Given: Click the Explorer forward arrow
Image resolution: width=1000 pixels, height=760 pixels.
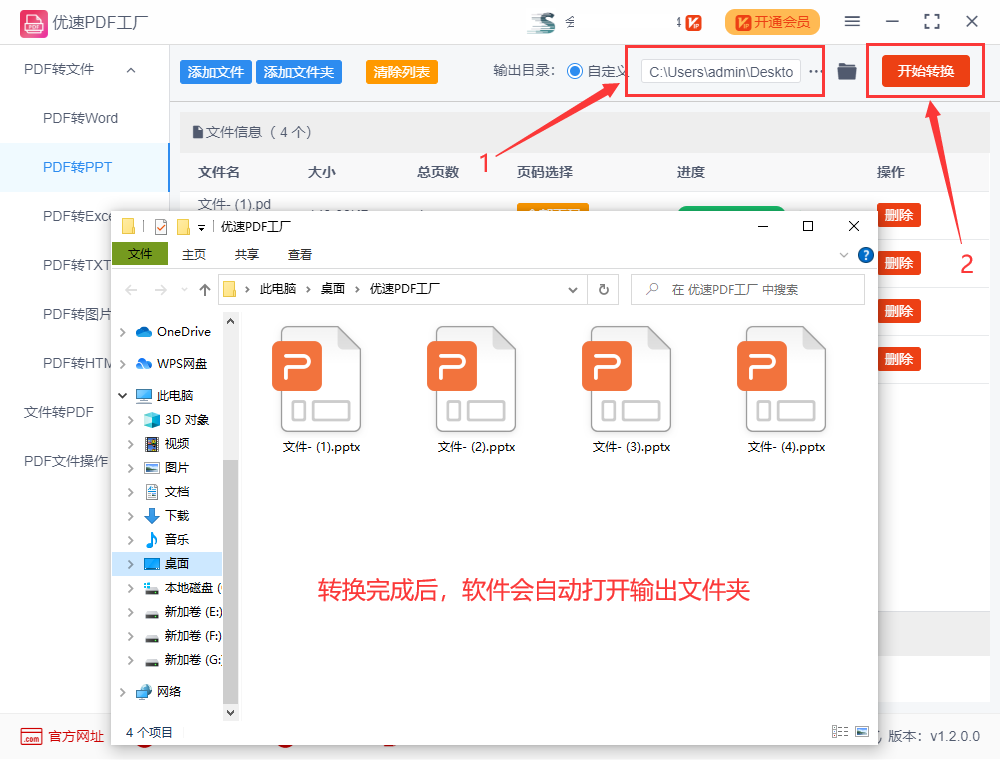Looking at the screenshot, I should click(161, 290).
